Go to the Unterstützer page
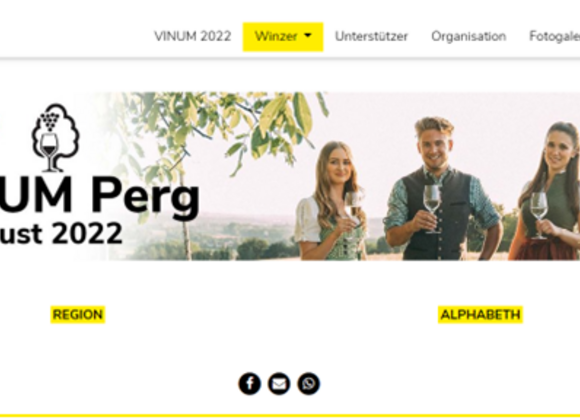 pos(371,36)
